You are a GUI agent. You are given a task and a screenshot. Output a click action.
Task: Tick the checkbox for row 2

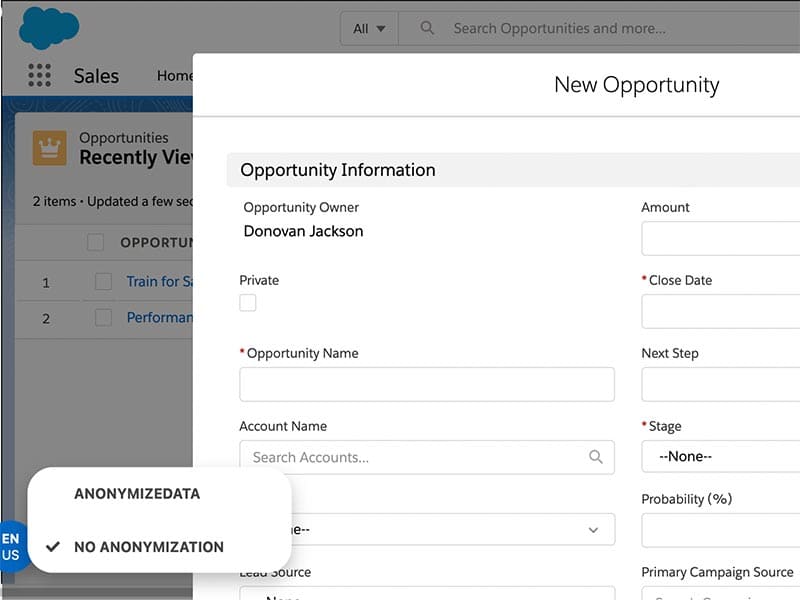pos(103,318)
